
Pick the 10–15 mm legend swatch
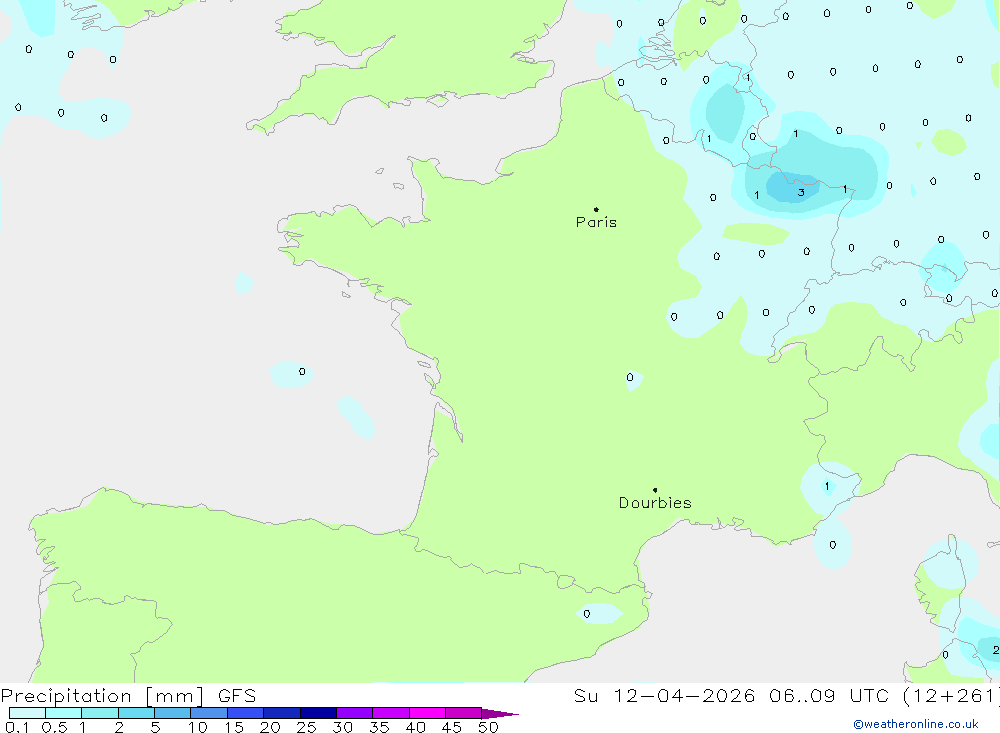click(x=209, y=713)
